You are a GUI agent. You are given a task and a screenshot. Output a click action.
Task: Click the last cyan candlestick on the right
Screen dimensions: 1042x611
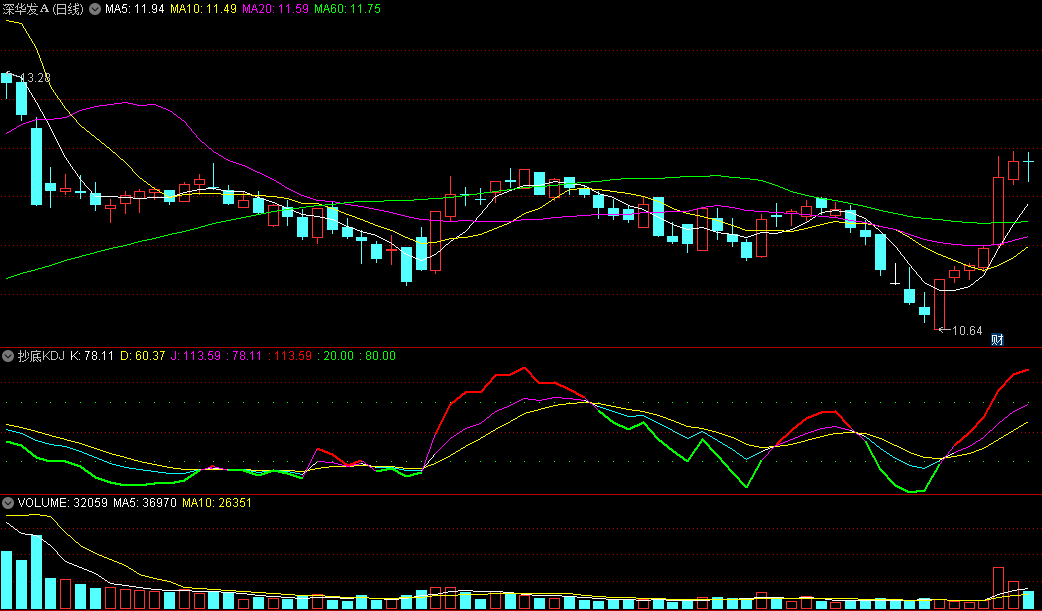pos(1029,165)
